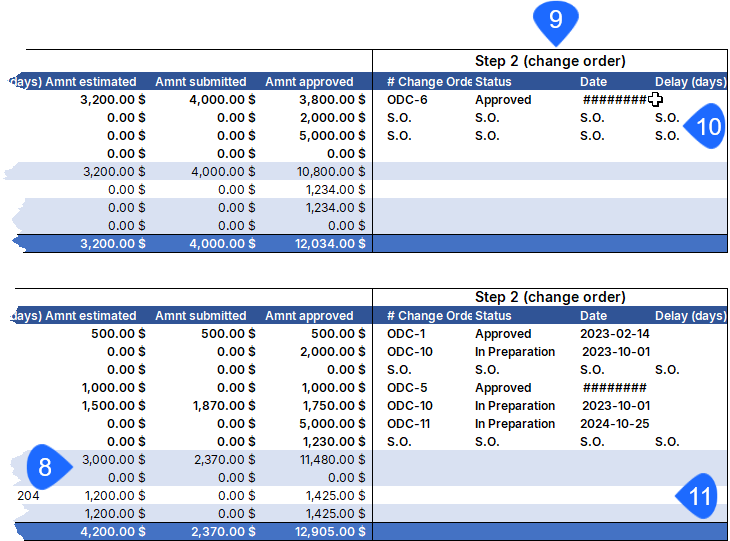The width and height of the screenshot is (730, 541).
Task: Click the 1,200.00 $ cell in the 204 row
Action: [115, 496]
